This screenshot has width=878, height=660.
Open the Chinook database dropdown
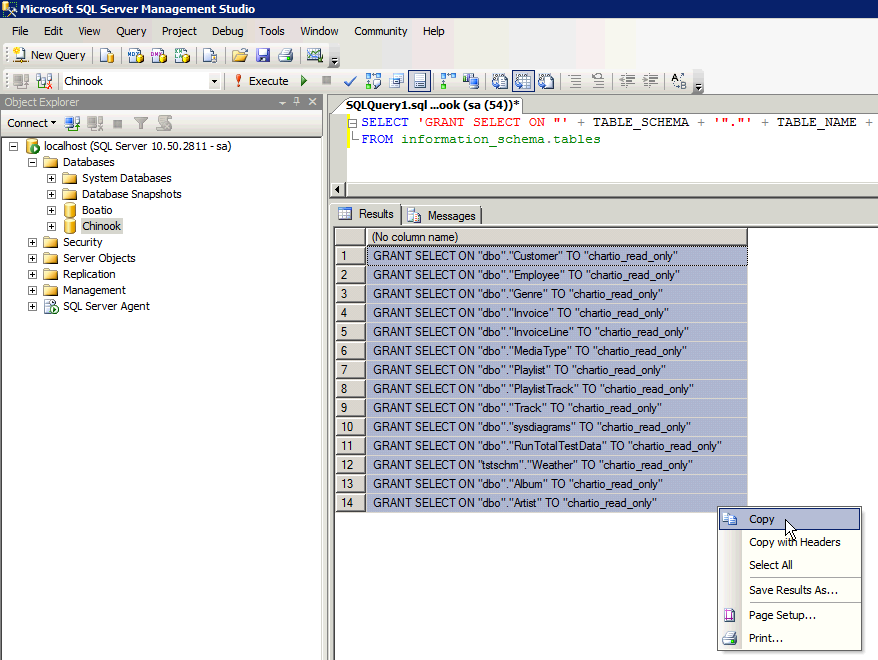[x=216, y=81]
